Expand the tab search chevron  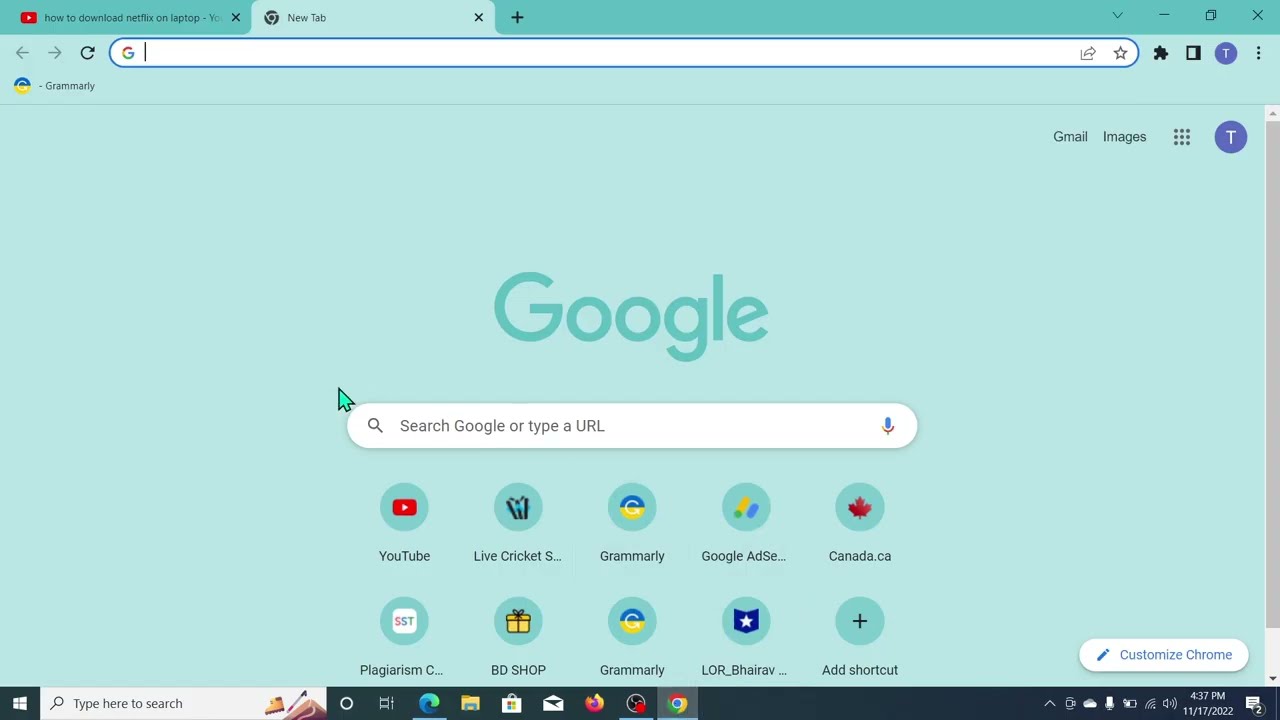(x=1117, y=16)
